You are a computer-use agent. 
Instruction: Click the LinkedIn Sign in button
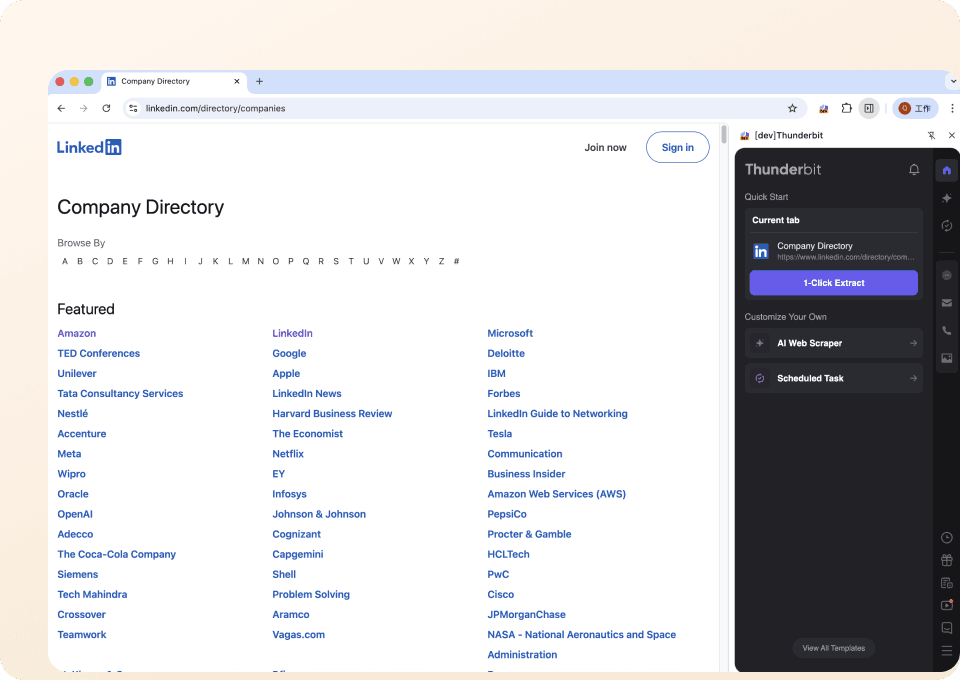pos(677,147)
